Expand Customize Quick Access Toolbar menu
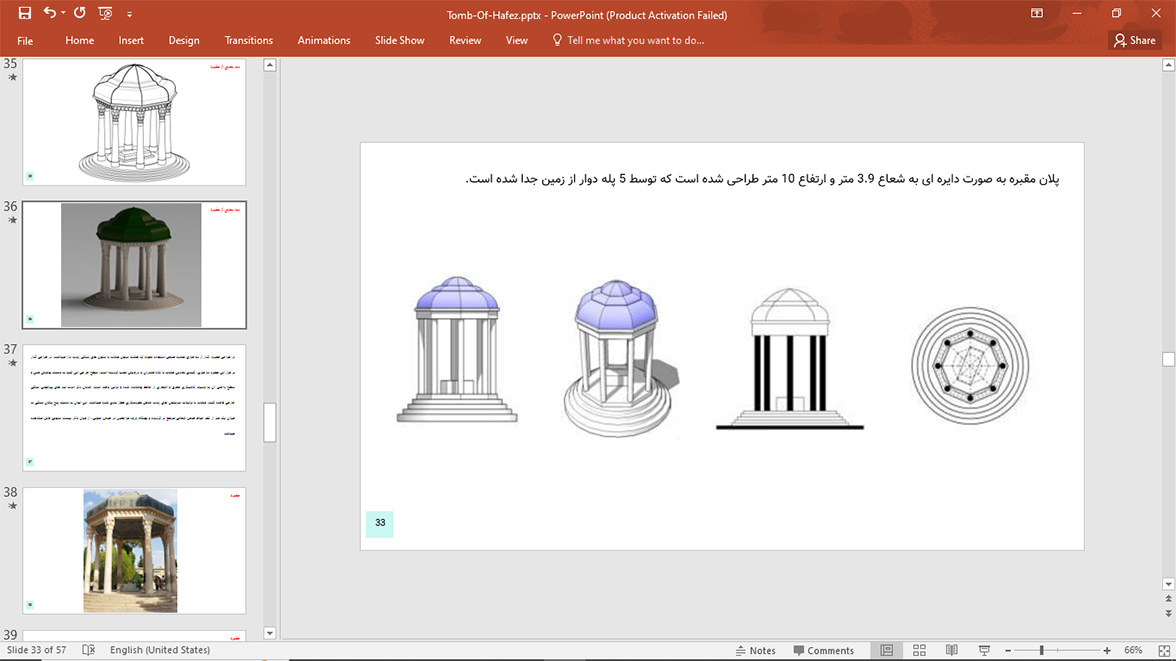 pos(129,15)
